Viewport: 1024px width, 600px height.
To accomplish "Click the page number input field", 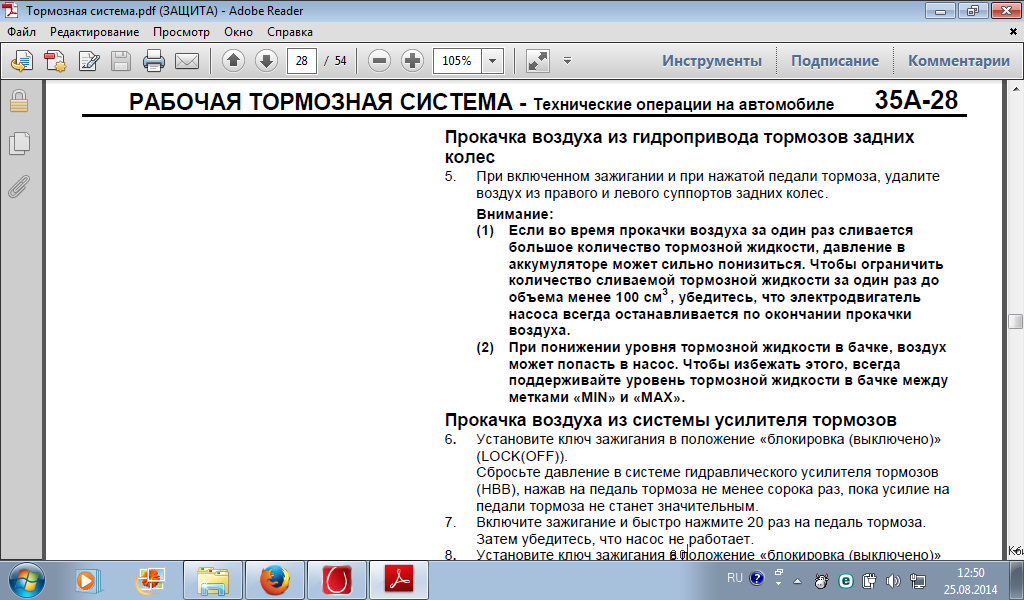I will point(301,61).
